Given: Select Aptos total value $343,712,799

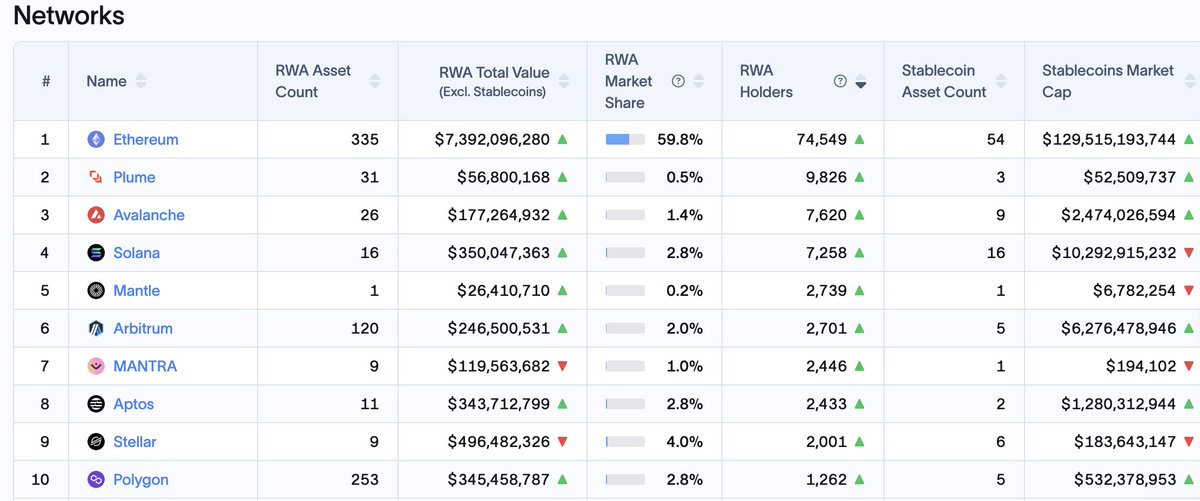Looking at the screenshot, I should click(x=499, y=404).
